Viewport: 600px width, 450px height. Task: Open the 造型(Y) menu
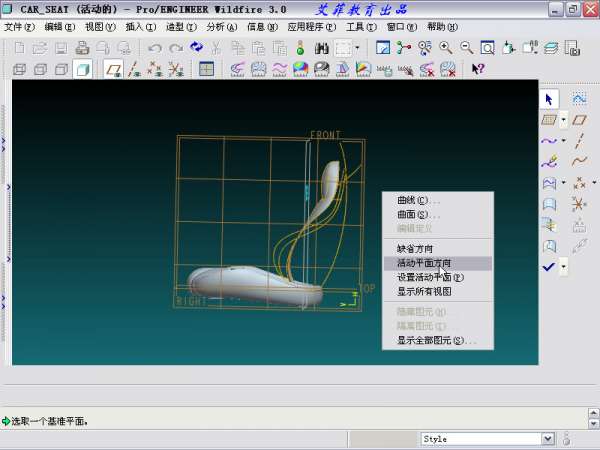point(181,27)
